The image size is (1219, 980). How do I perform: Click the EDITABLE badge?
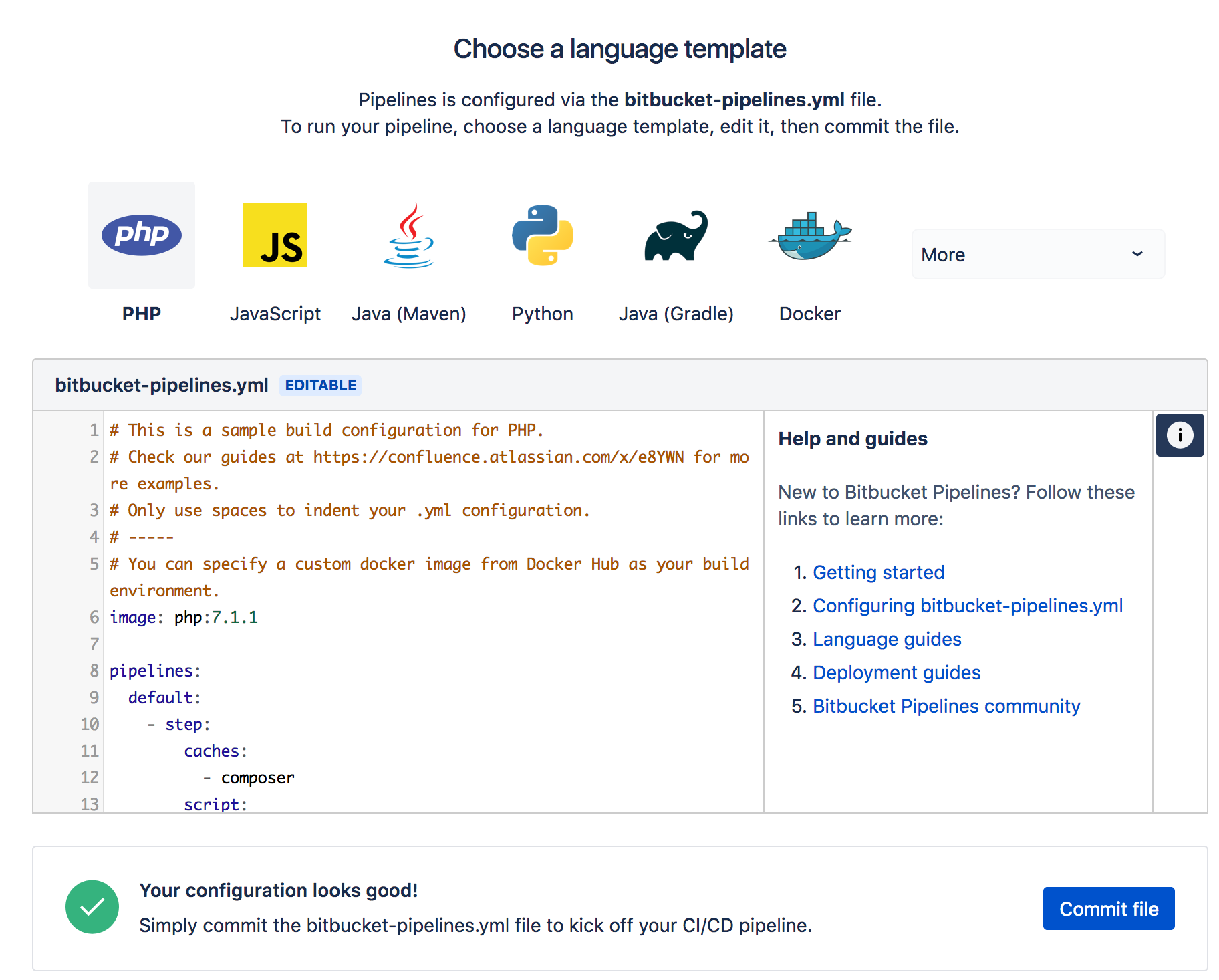click(x=321, y=385)
